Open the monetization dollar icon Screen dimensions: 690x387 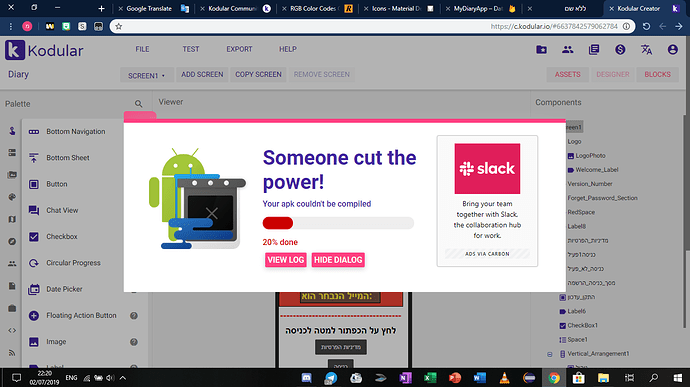click(620, 49)
